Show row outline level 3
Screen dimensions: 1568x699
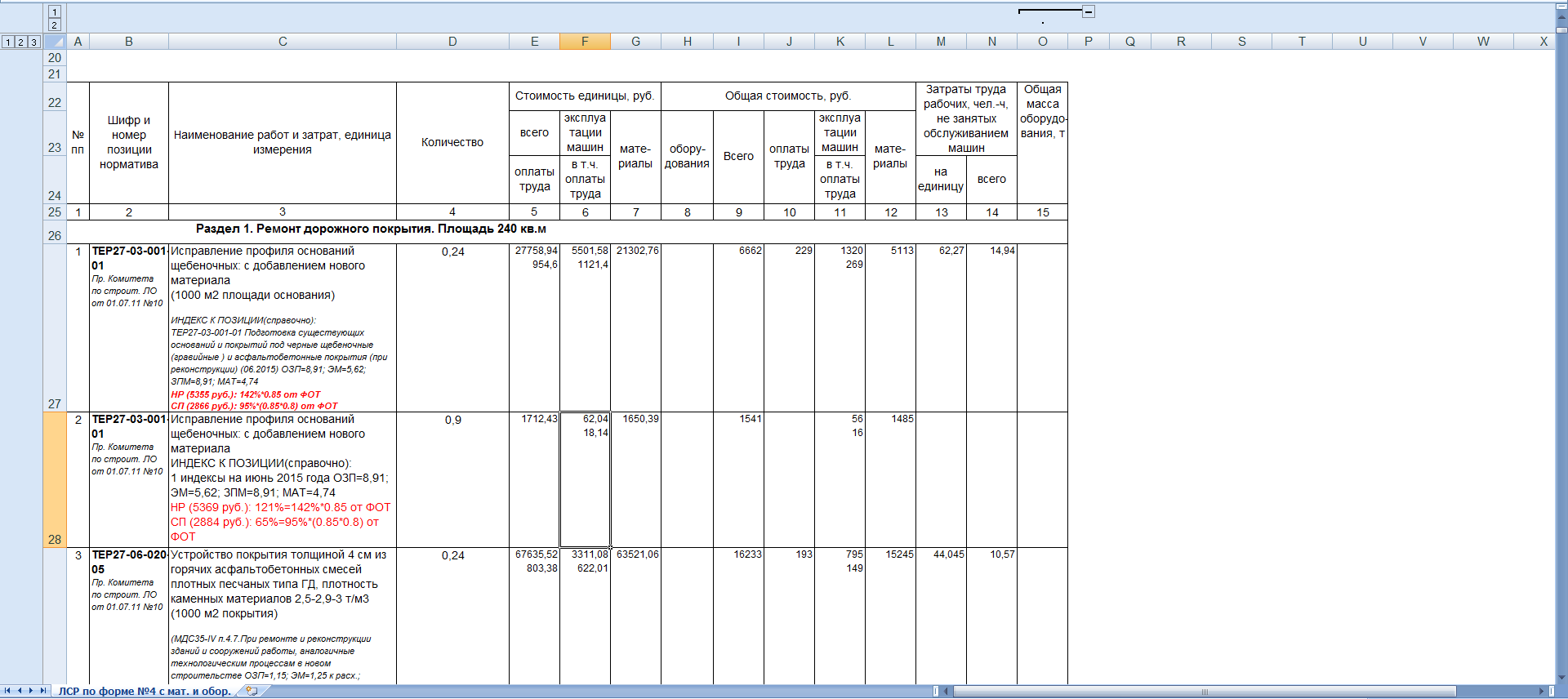pyautogui.click(x=33, y=42)
